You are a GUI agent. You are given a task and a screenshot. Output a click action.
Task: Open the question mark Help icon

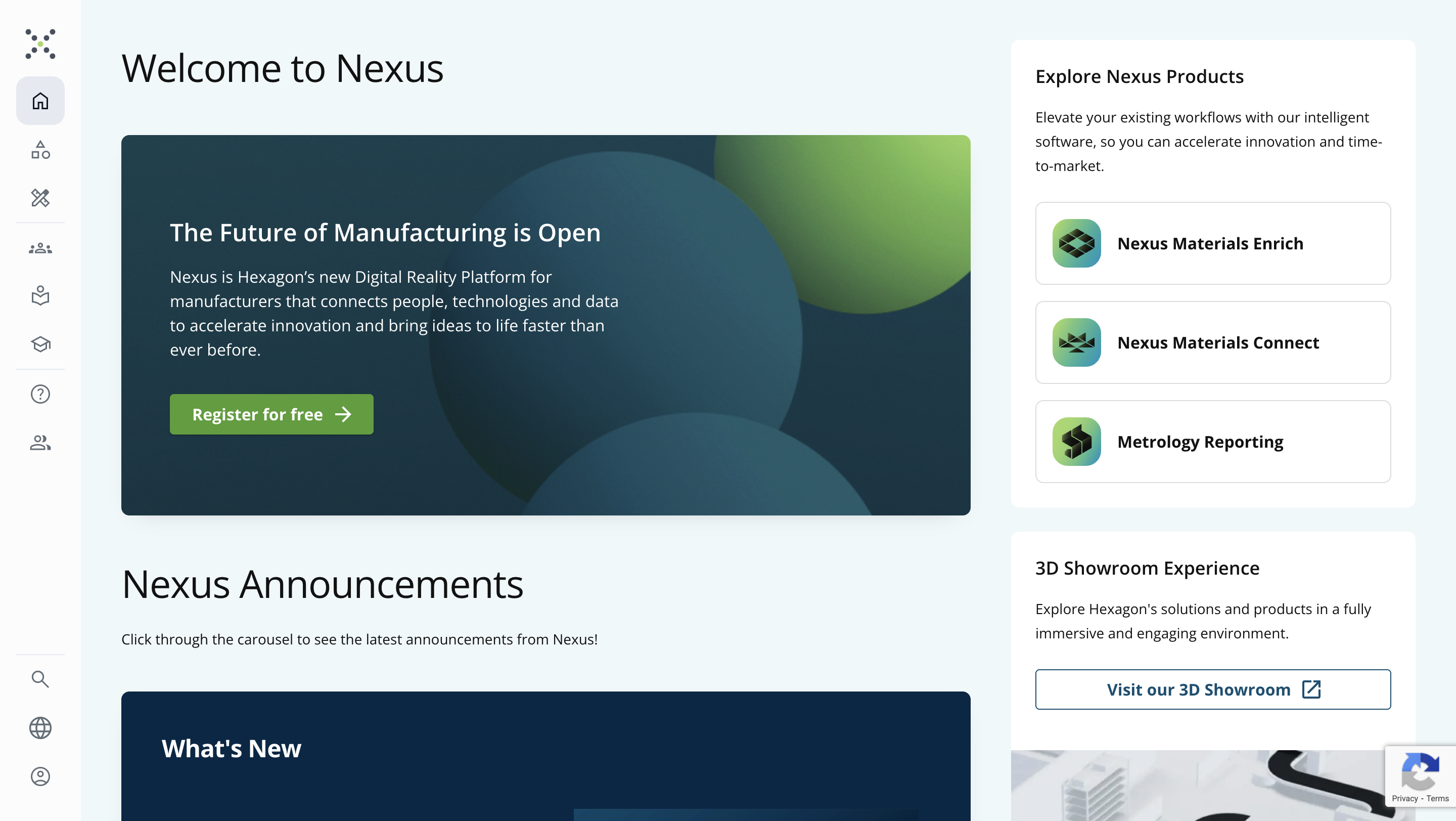[x=40, y=394]
